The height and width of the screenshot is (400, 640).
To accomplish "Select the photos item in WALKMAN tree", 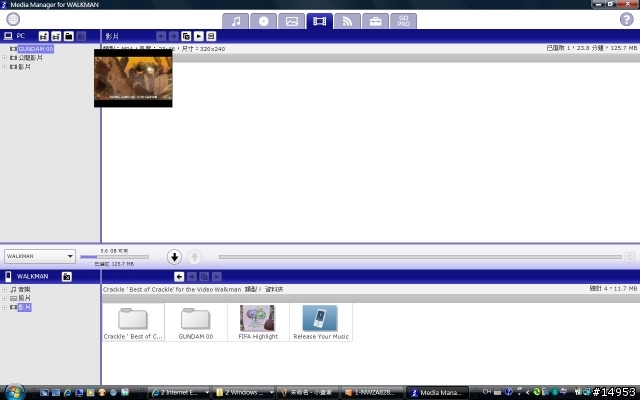I will [x=24, y=298].
